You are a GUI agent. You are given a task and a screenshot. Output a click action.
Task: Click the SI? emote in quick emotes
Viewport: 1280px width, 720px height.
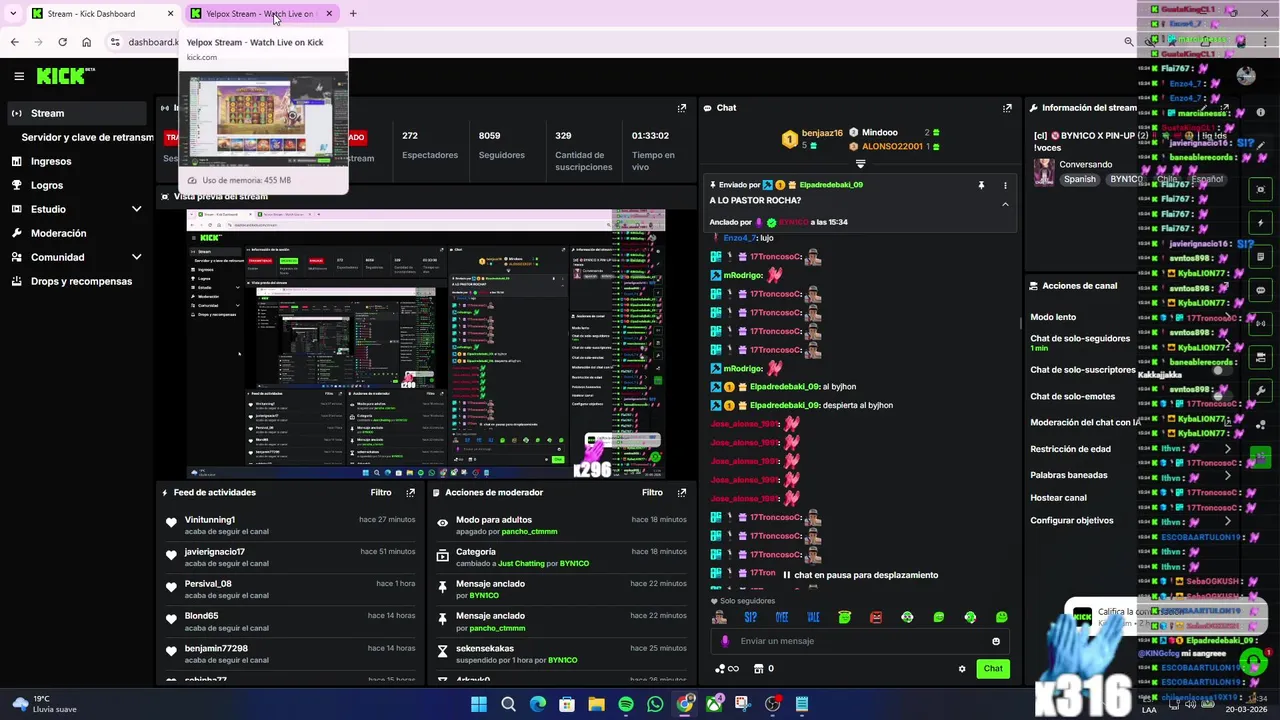[x=750, y=617]
